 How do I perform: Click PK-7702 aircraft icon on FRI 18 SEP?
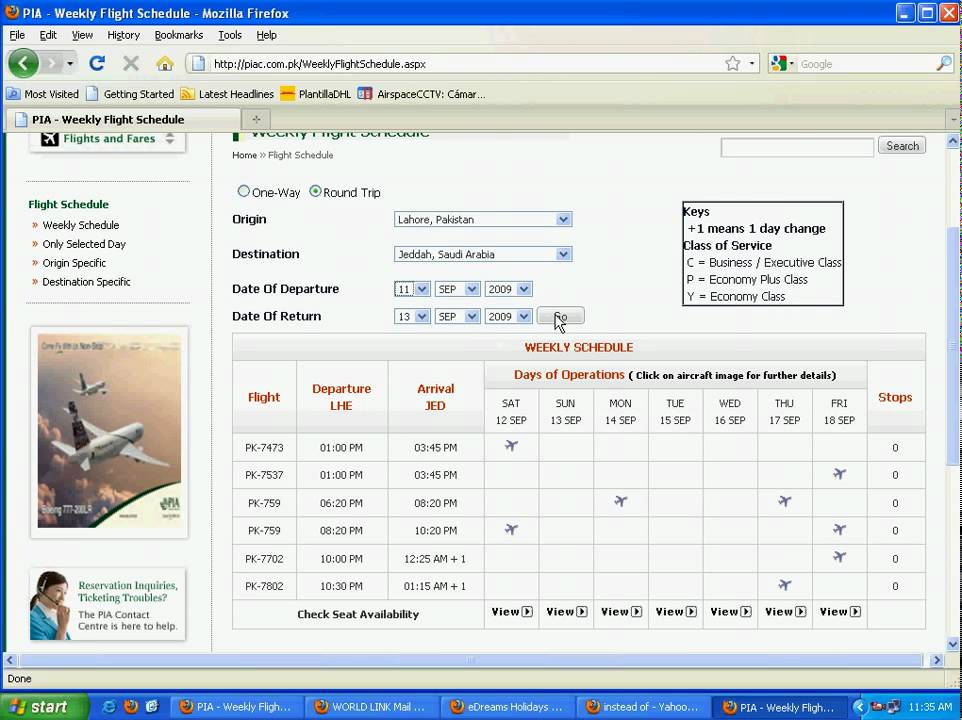pos(839,557)
